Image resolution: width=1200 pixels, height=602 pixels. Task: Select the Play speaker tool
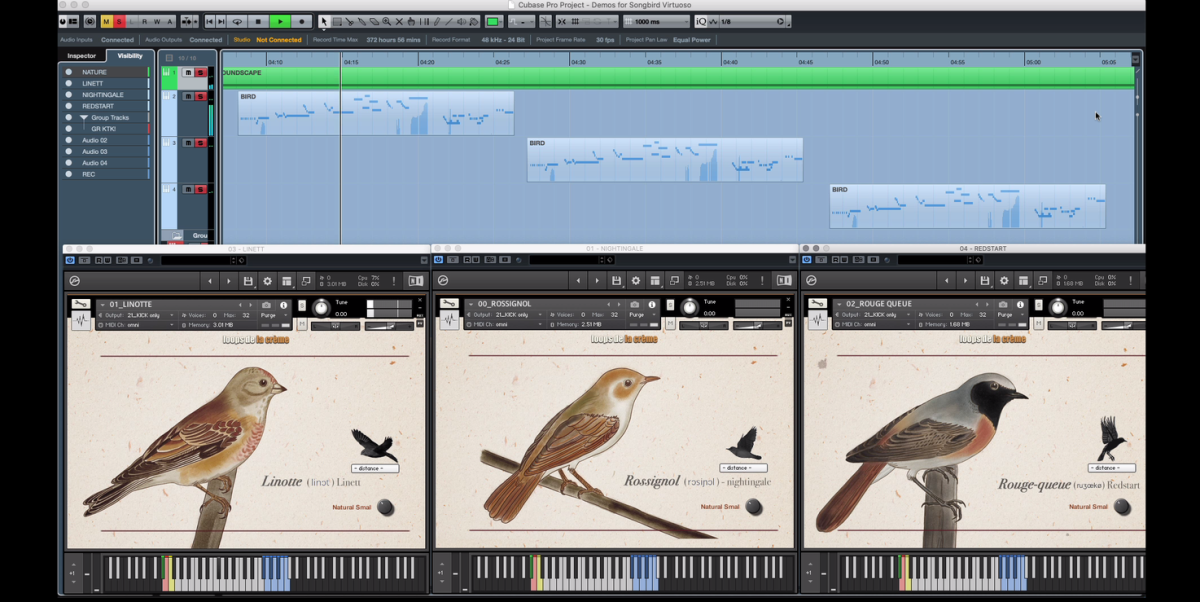463,21
